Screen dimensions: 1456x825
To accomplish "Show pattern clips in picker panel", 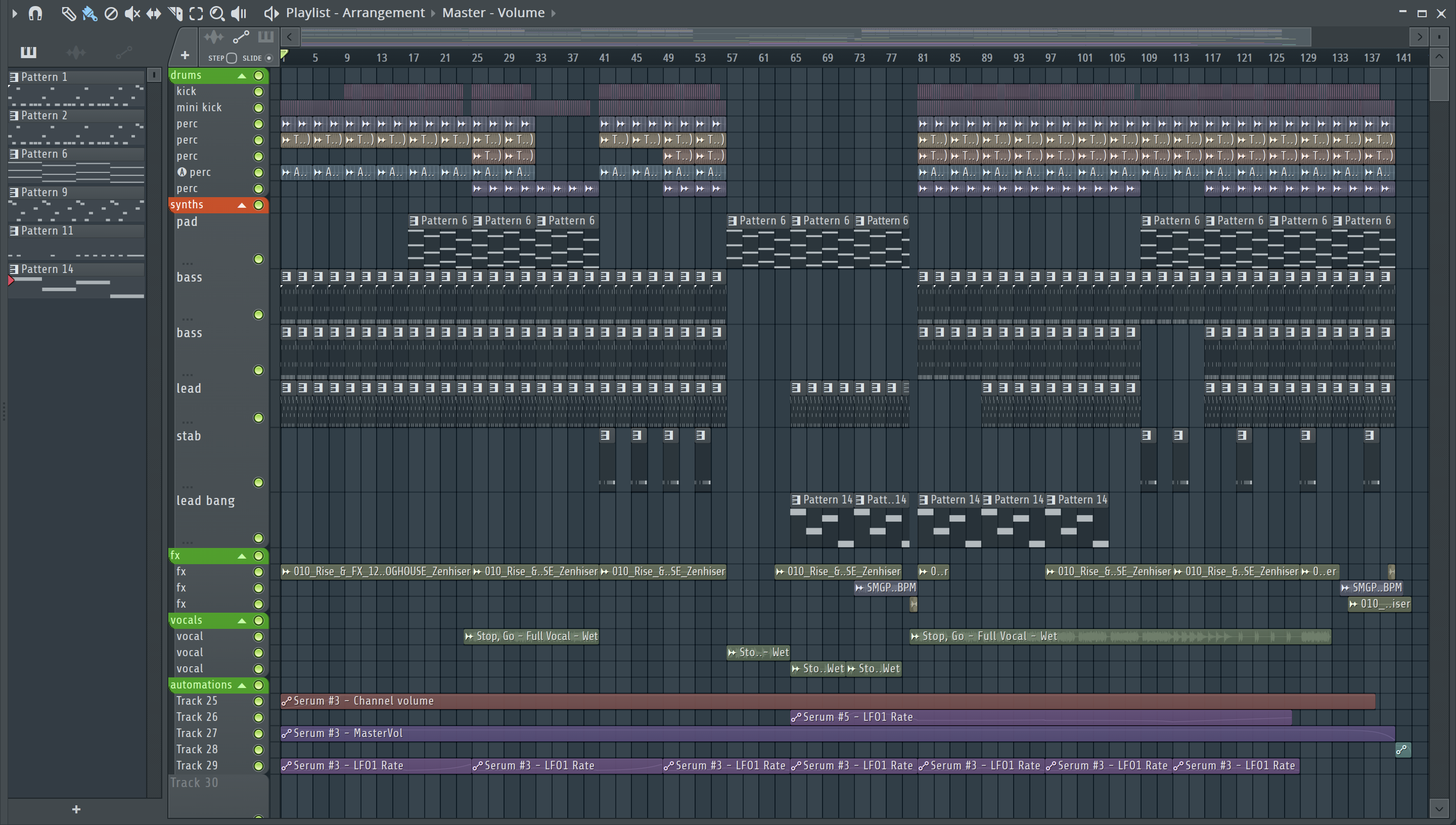I will tap(28, 53).
